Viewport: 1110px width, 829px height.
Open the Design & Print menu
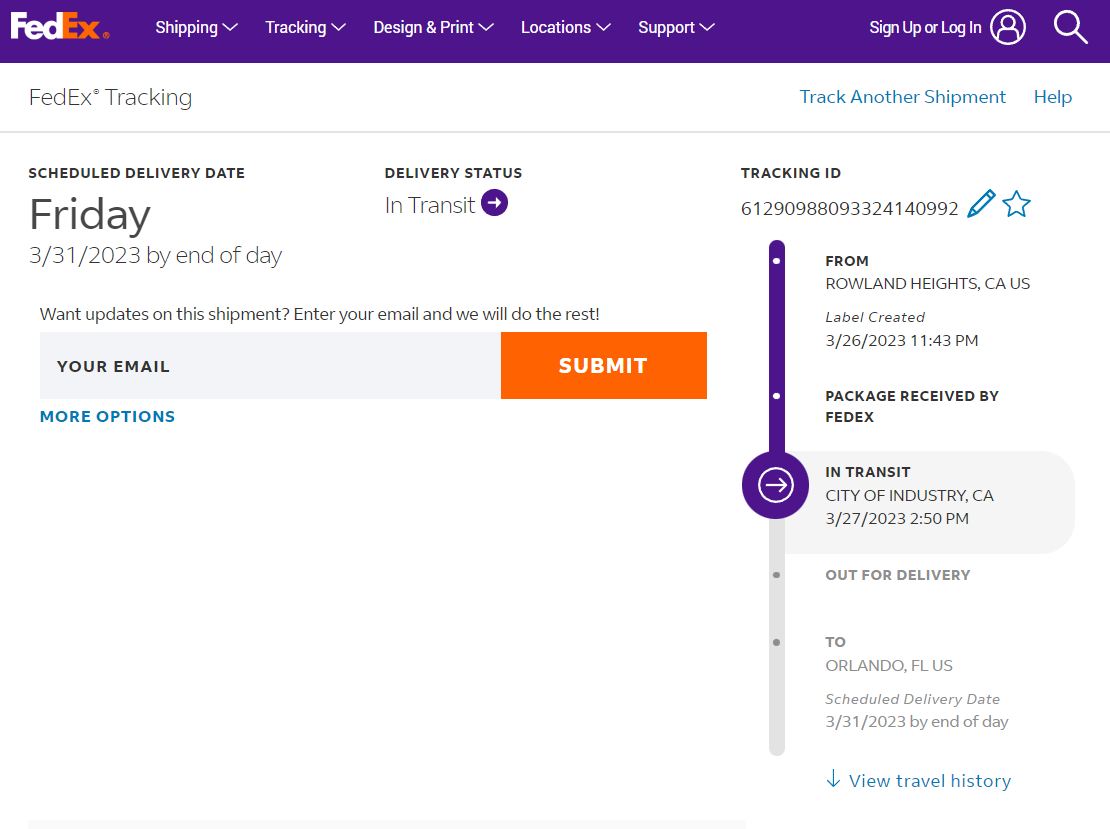point(433,27)
